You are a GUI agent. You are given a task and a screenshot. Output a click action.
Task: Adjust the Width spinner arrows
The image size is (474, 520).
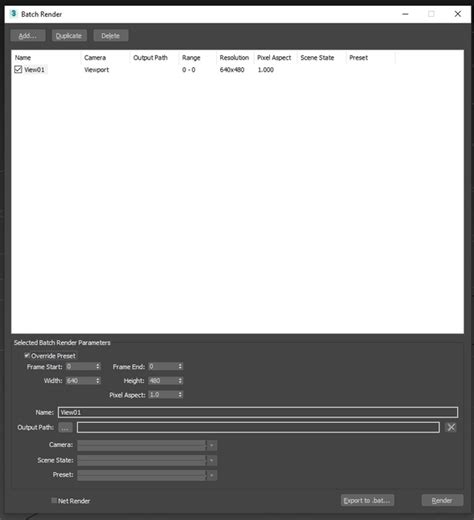pos(98,380)
